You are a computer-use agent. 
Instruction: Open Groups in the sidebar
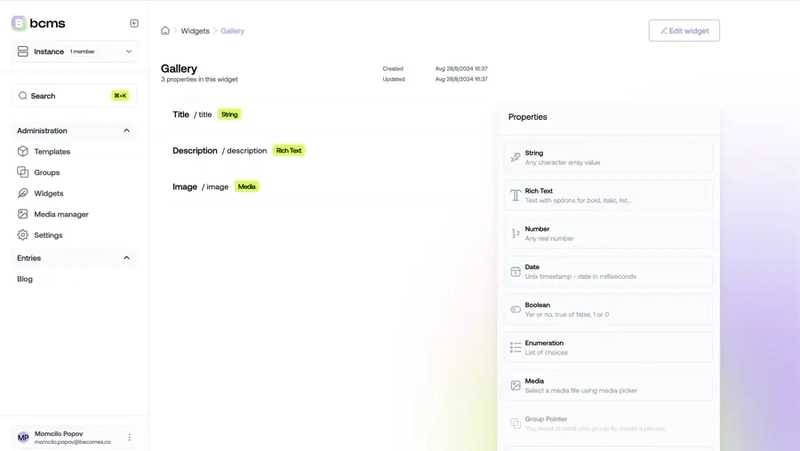47,172
